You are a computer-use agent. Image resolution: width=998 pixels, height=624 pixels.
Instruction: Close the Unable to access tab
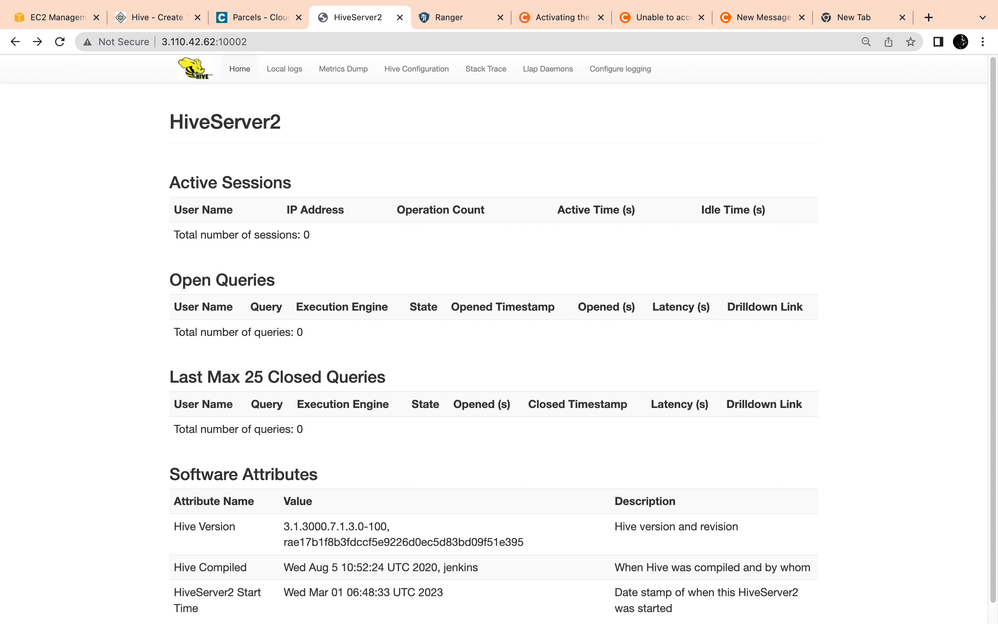tap(701, 17)
